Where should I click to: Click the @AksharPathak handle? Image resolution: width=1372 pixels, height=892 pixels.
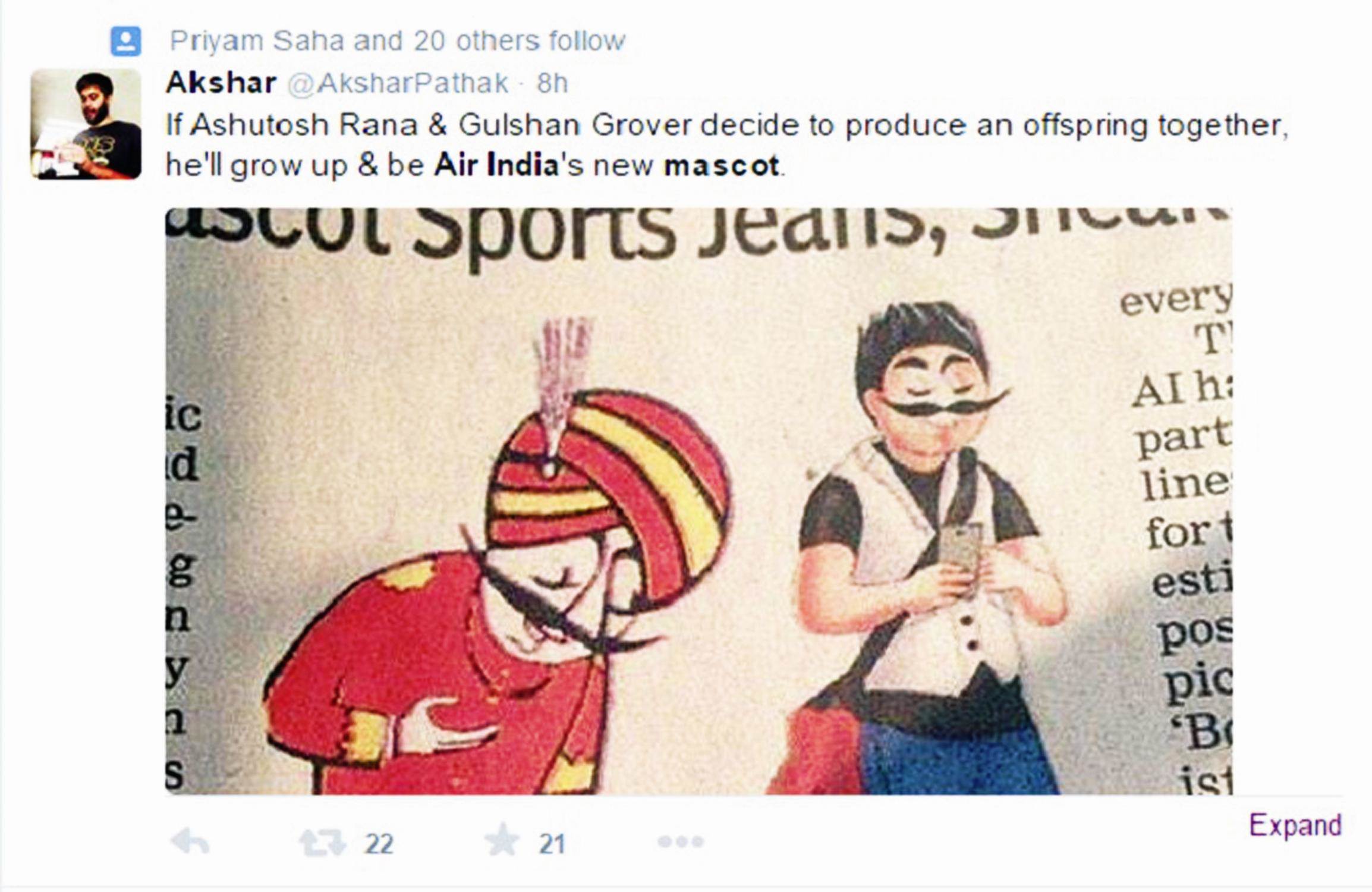(x=398, y=83)
